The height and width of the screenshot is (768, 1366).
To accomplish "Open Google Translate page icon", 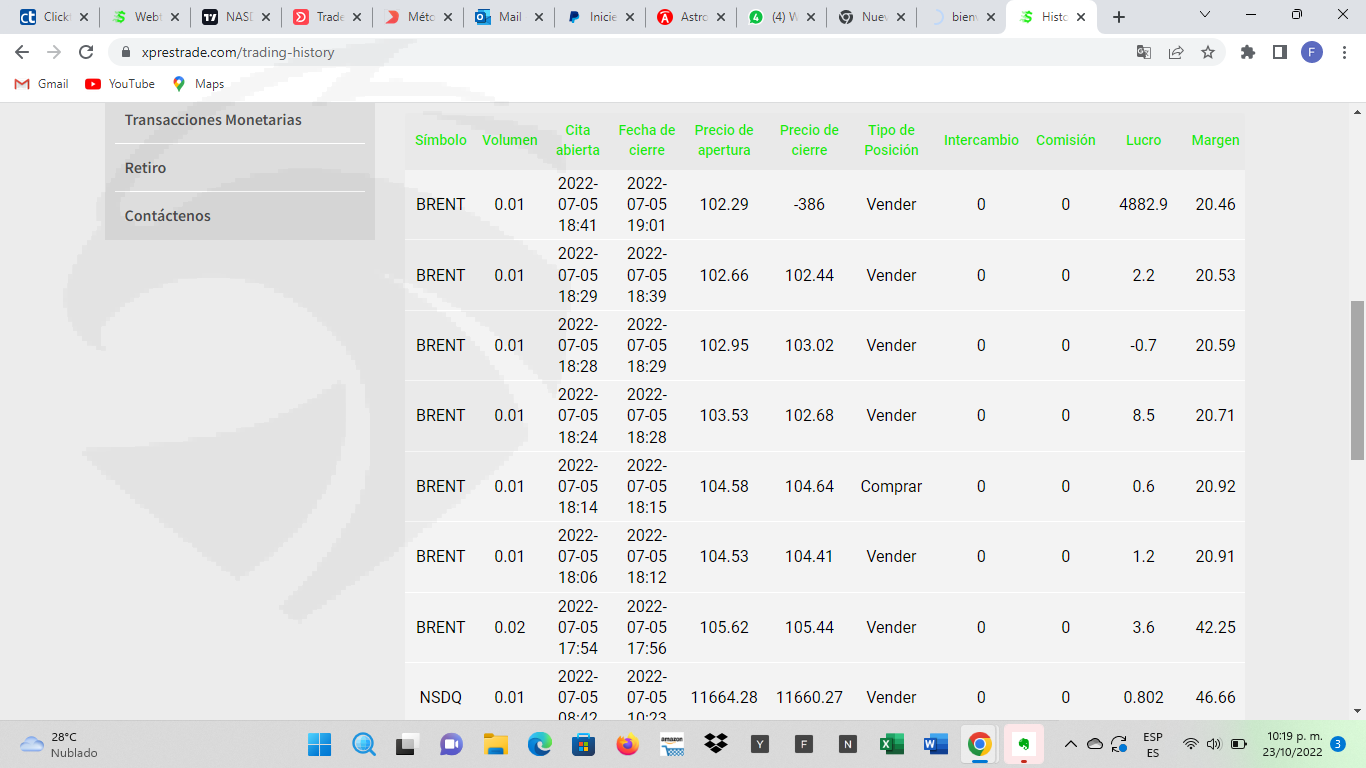I will (x=1144, y=52).
